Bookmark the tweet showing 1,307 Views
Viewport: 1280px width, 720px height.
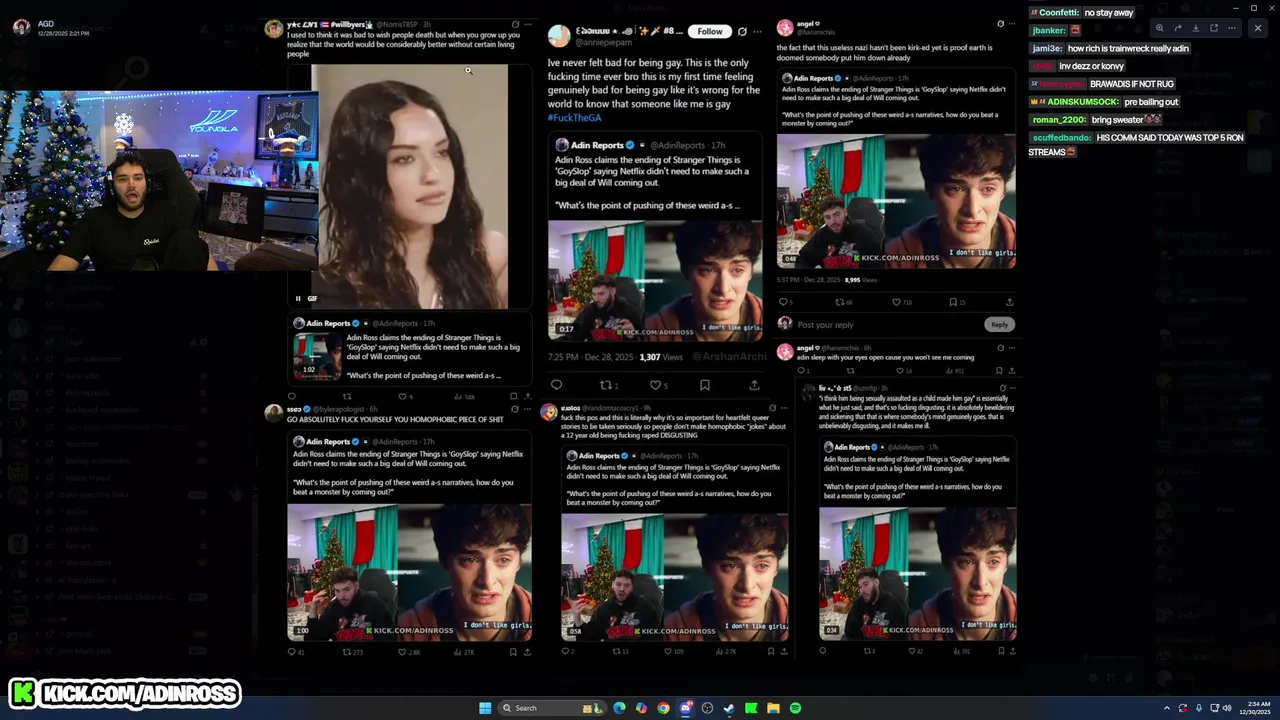[705, 385]
